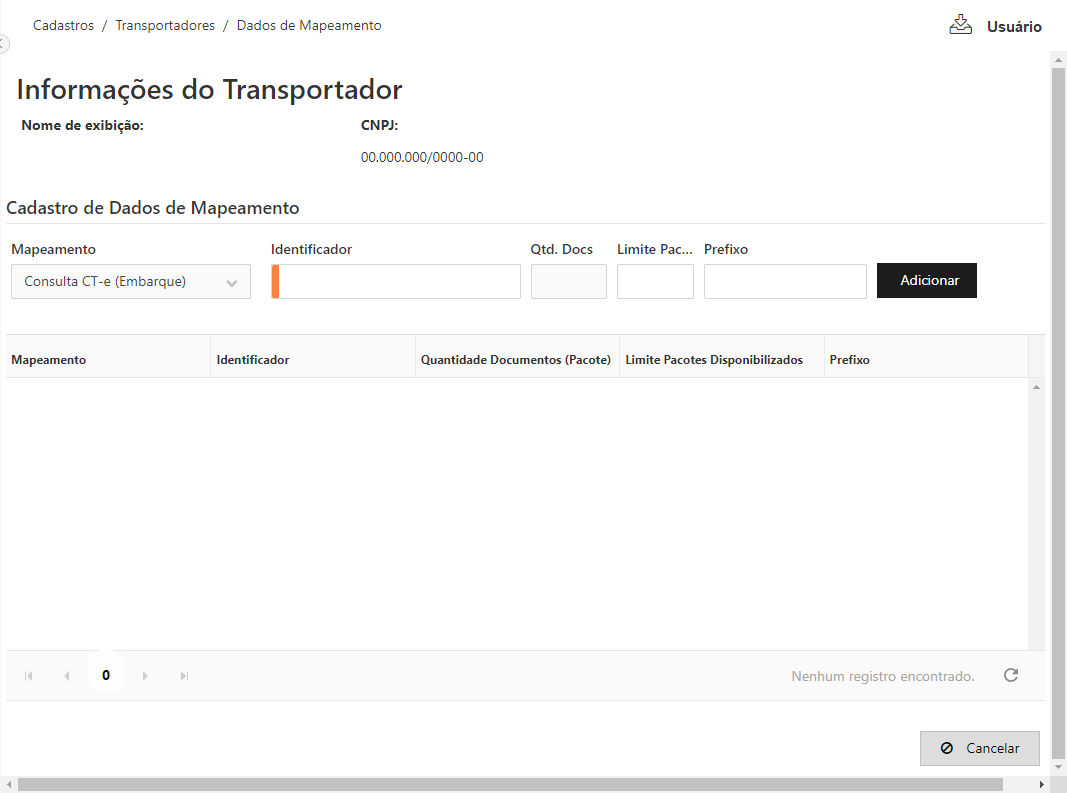The width and height of the screenshot is (1067, 793).
Task: Open the Transportadores breadcrumb link
Action: [x=165, y=26]
